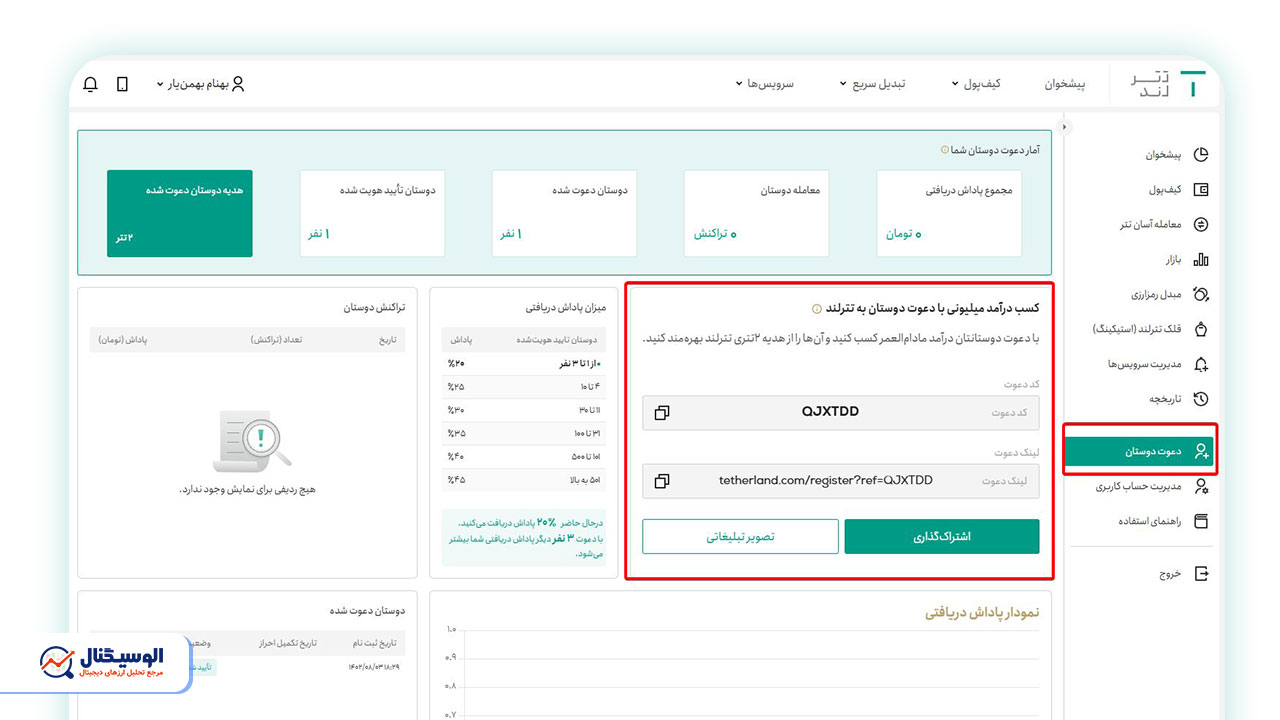Screen dimensions: 1280x720
Task: Select راهنمای استفاده in the sidebar
Action: [1150, 521]
